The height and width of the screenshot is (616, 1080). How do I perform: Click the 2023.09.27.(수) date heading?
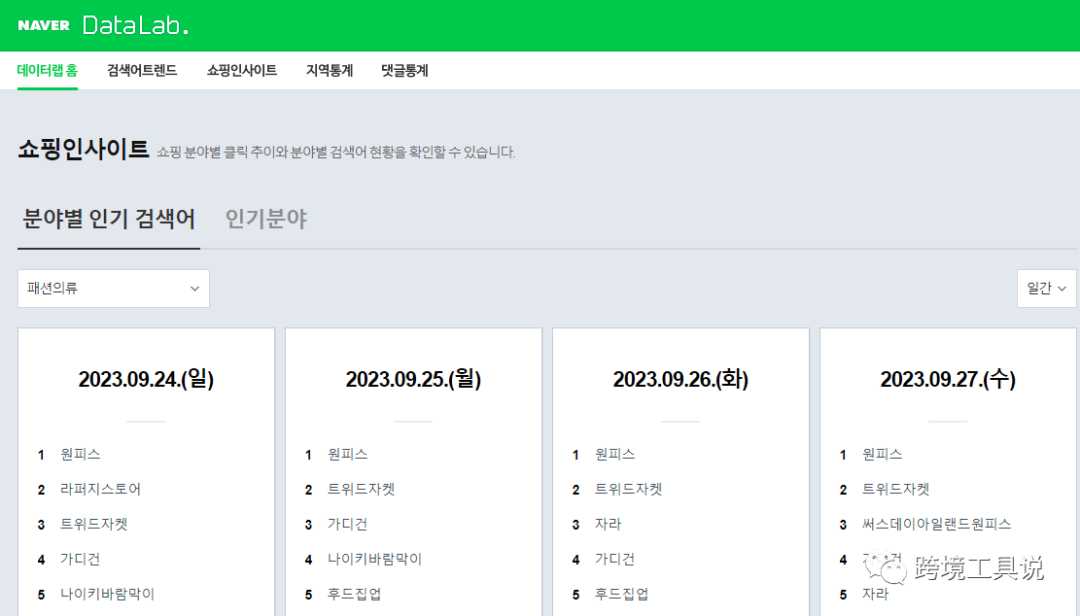pyautogui.click(x=948, y=379)
